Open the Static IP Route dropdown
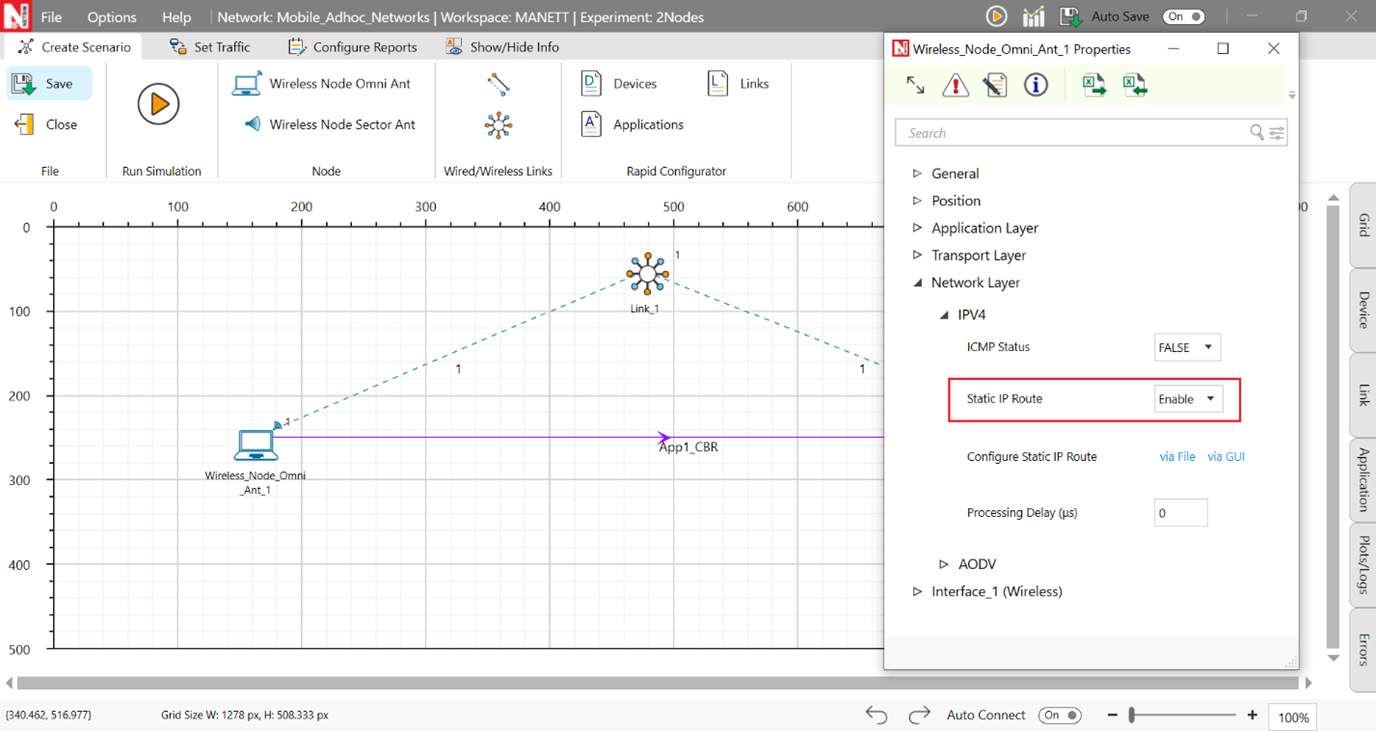Image resolution: width=1376 pixels, height=731 pixels. click(x=1187, y=399)
